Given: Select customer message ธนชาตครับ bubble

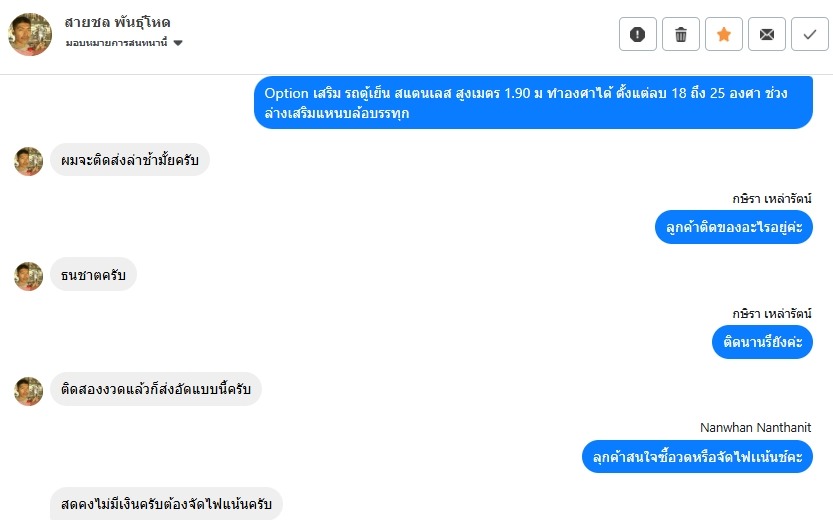Looking at the screenshot, I should (x=94, y=275).
